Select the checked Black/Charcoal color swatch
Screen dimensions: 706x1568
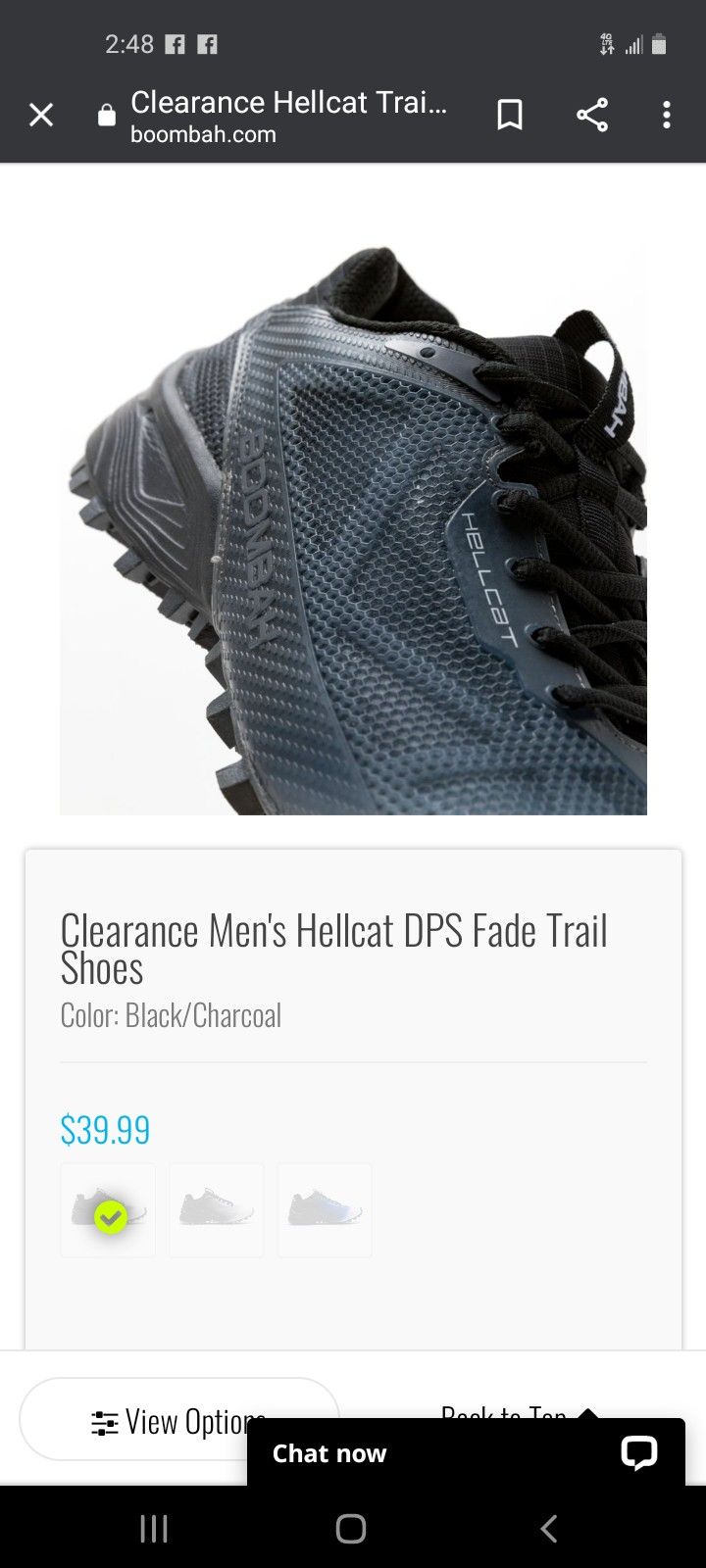pos(108,1210)
